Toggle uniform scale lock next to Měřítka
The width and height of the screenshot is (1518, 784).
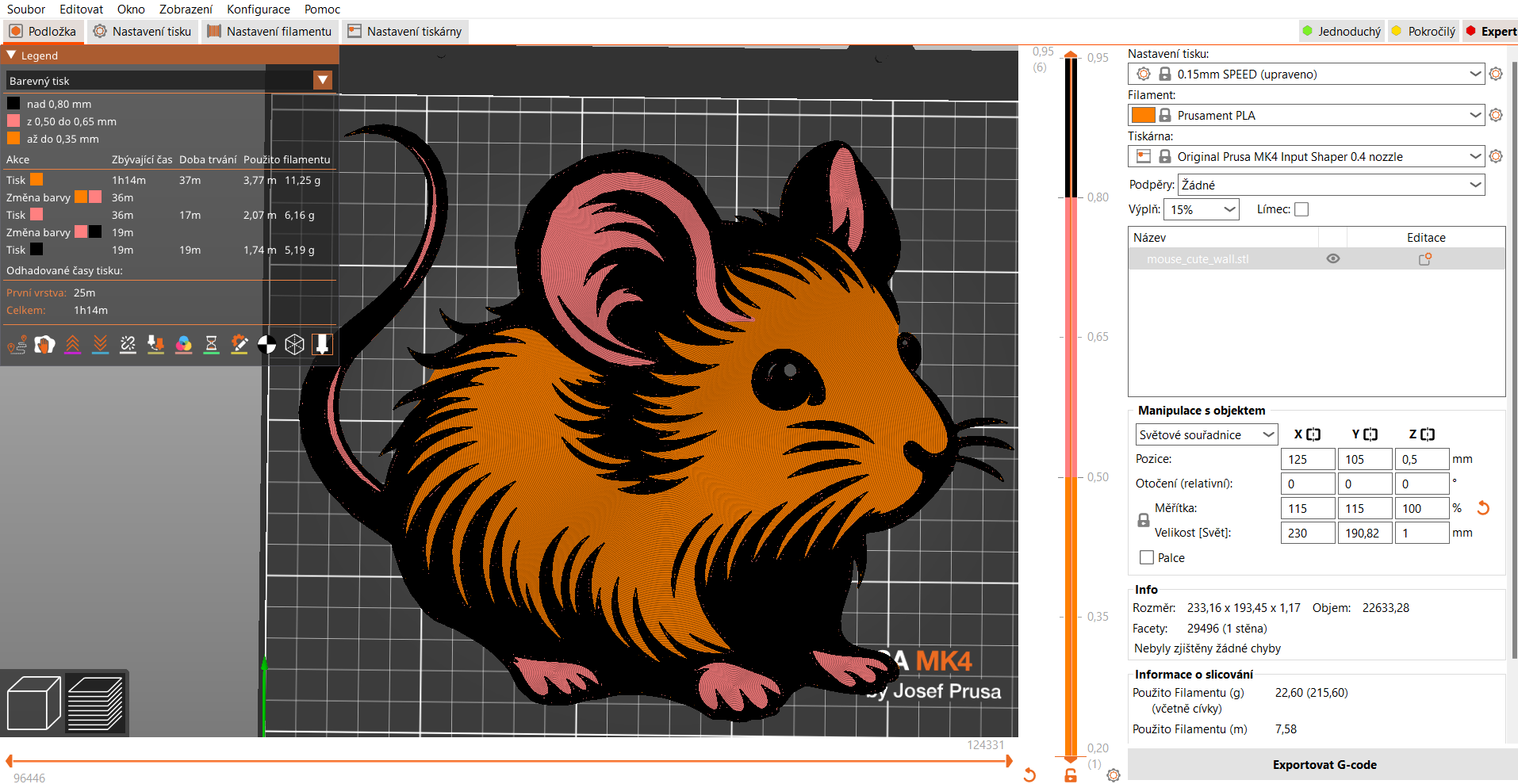point(1144,520)
